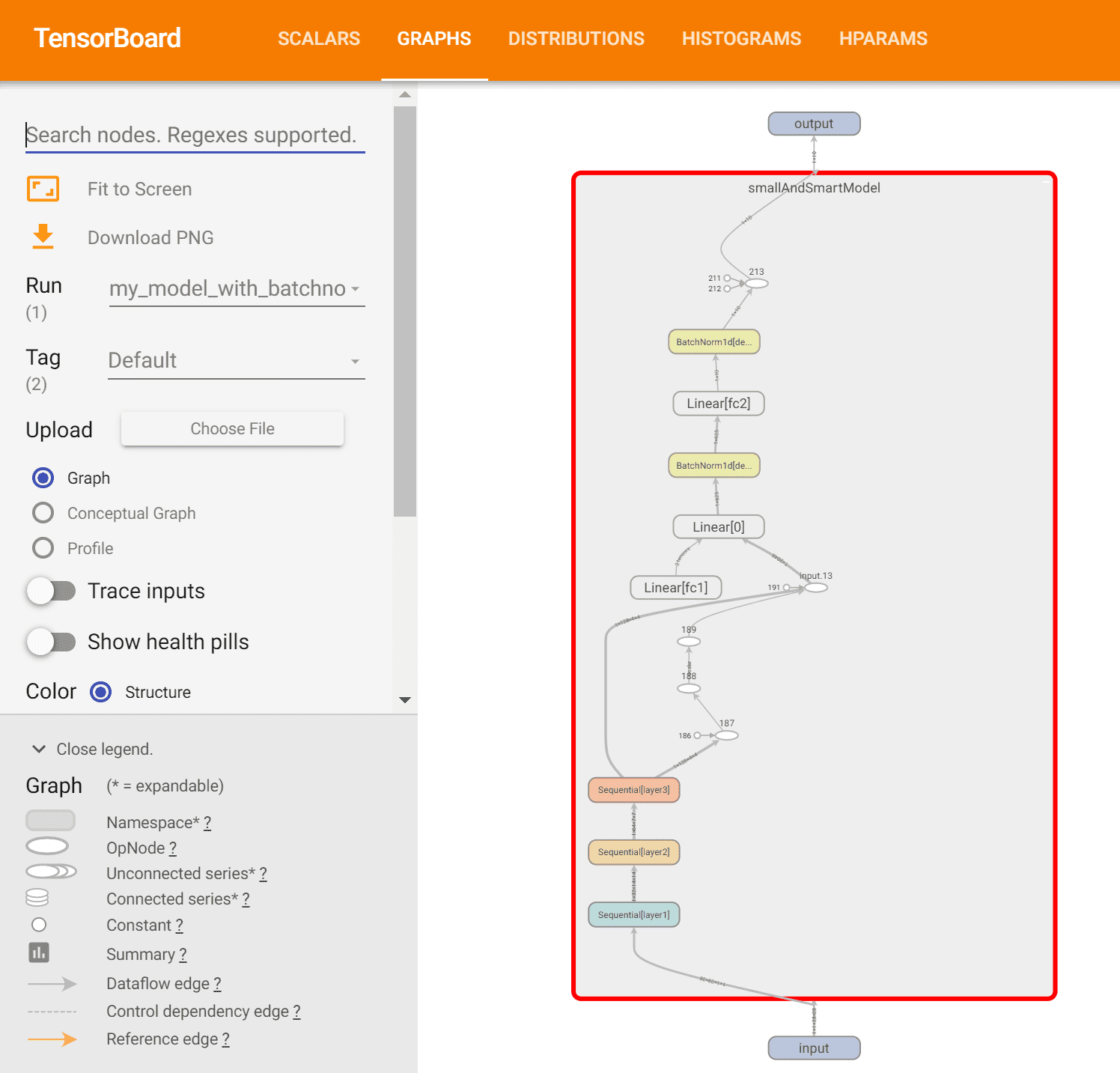Image resolution: width=1120 pixels, height=1073 pixels.
Task: Expand the Linear[fc2] node
Action: (x=719, y=404)
